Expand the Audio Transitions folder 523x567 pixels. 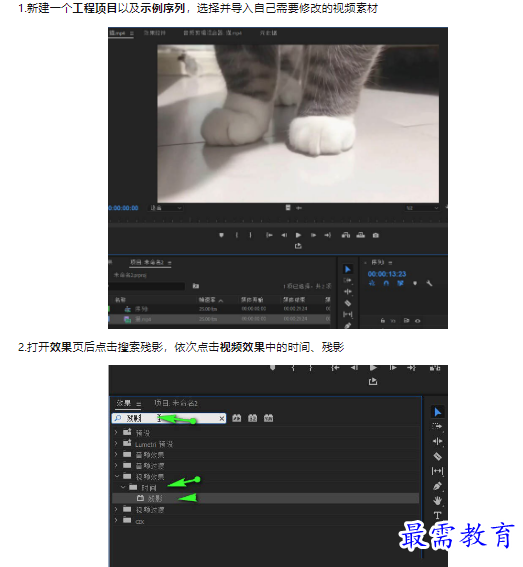click(x=116, y=465)
